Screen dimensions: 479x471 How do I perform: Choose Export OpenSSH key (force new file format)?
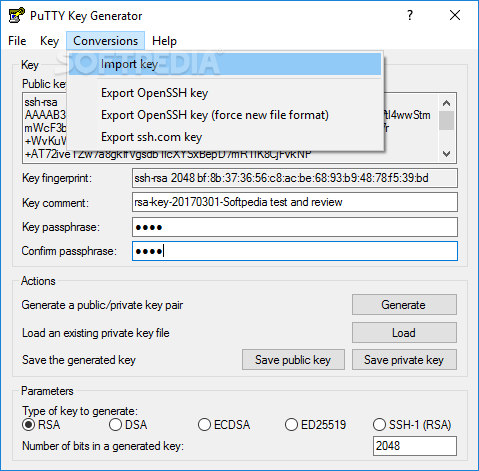click(x=225, y=115)
